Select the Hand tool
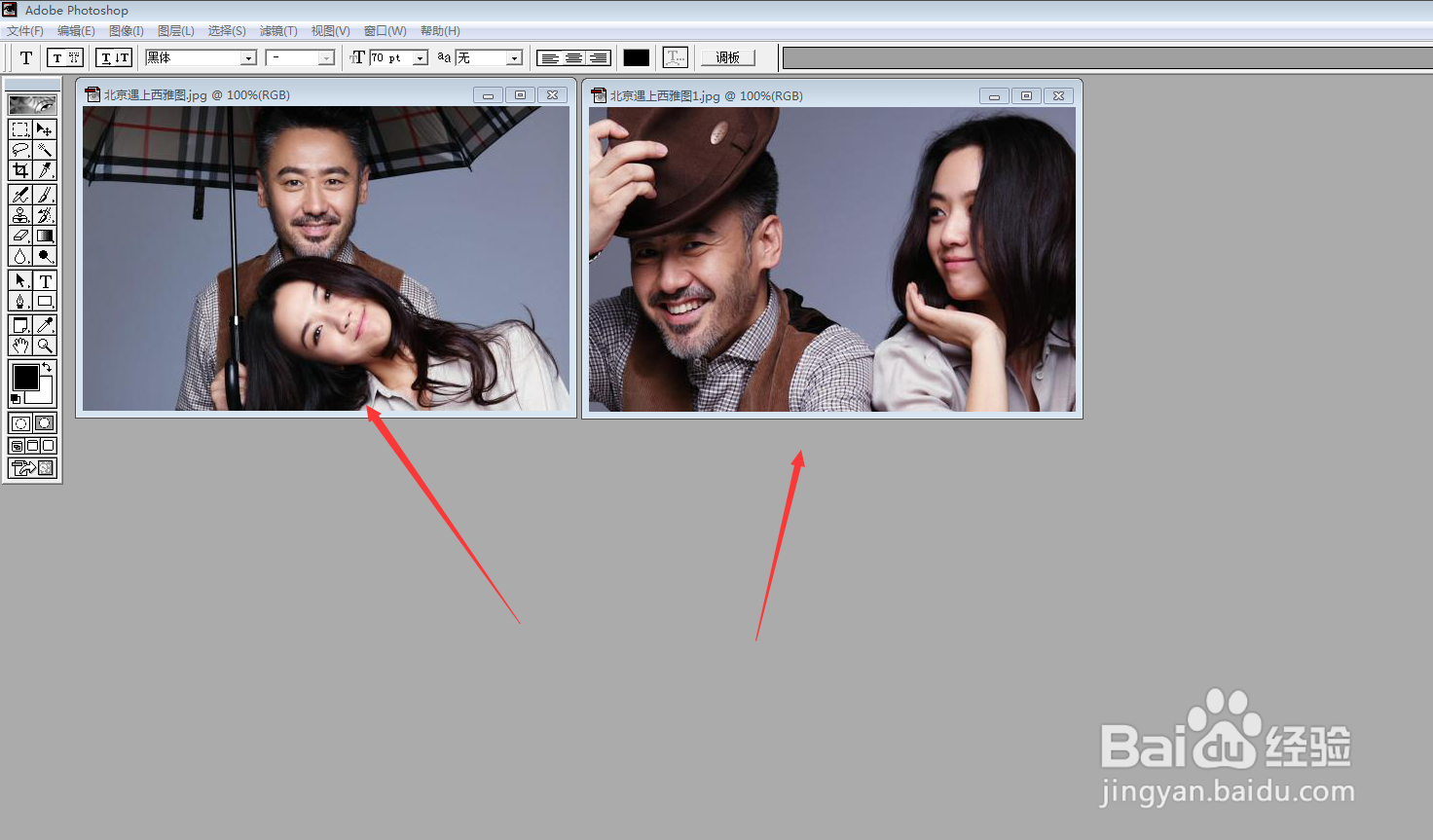Viewport: 1433px width, 840px height. point(20,346)
